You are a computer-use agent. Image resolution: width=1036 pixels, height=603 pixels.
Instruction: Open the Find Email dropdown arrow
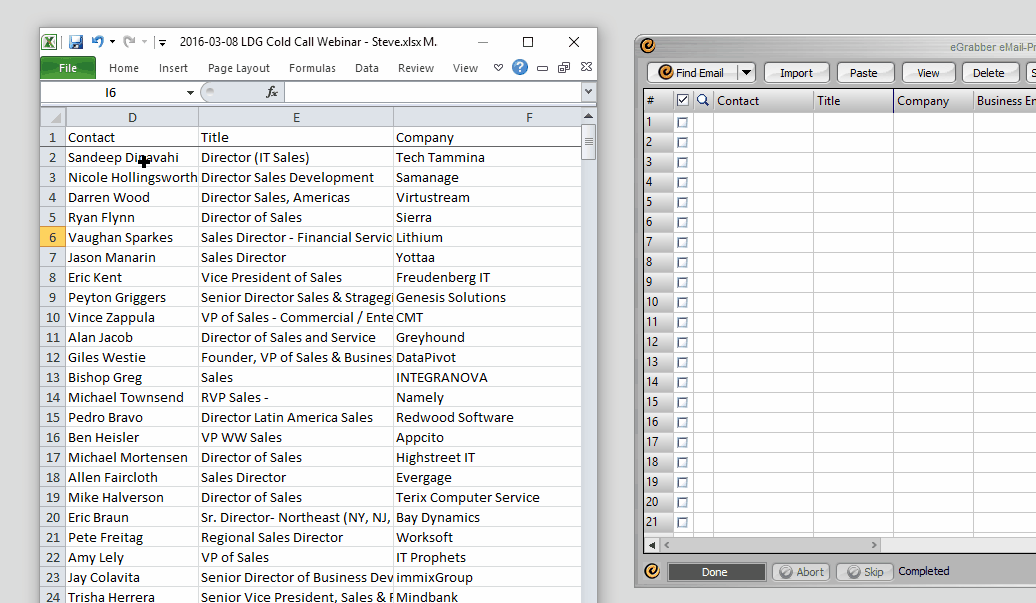coord(746,73)
